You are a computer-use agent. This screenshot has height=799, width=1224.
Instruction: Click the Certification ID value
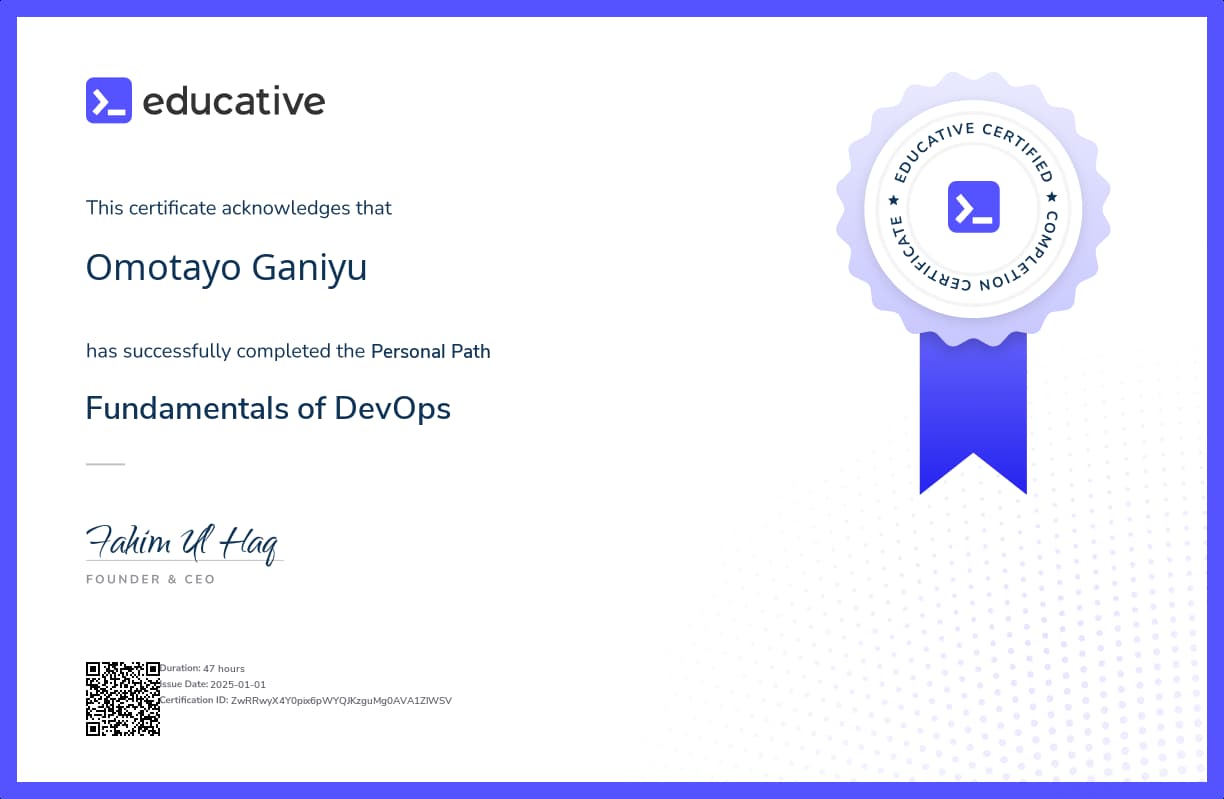pyautogui.click(x=341, y=700)
